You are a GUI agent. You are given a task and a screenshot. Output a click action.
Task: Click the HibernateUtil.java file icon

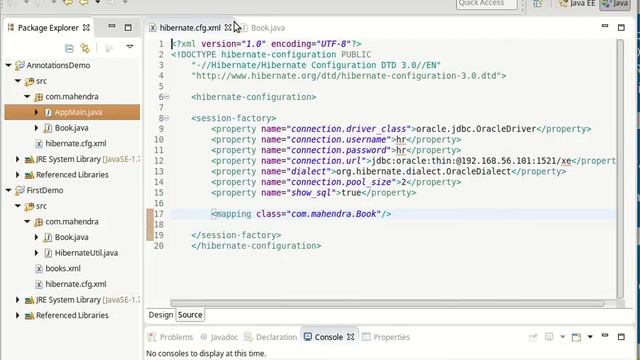48,253
